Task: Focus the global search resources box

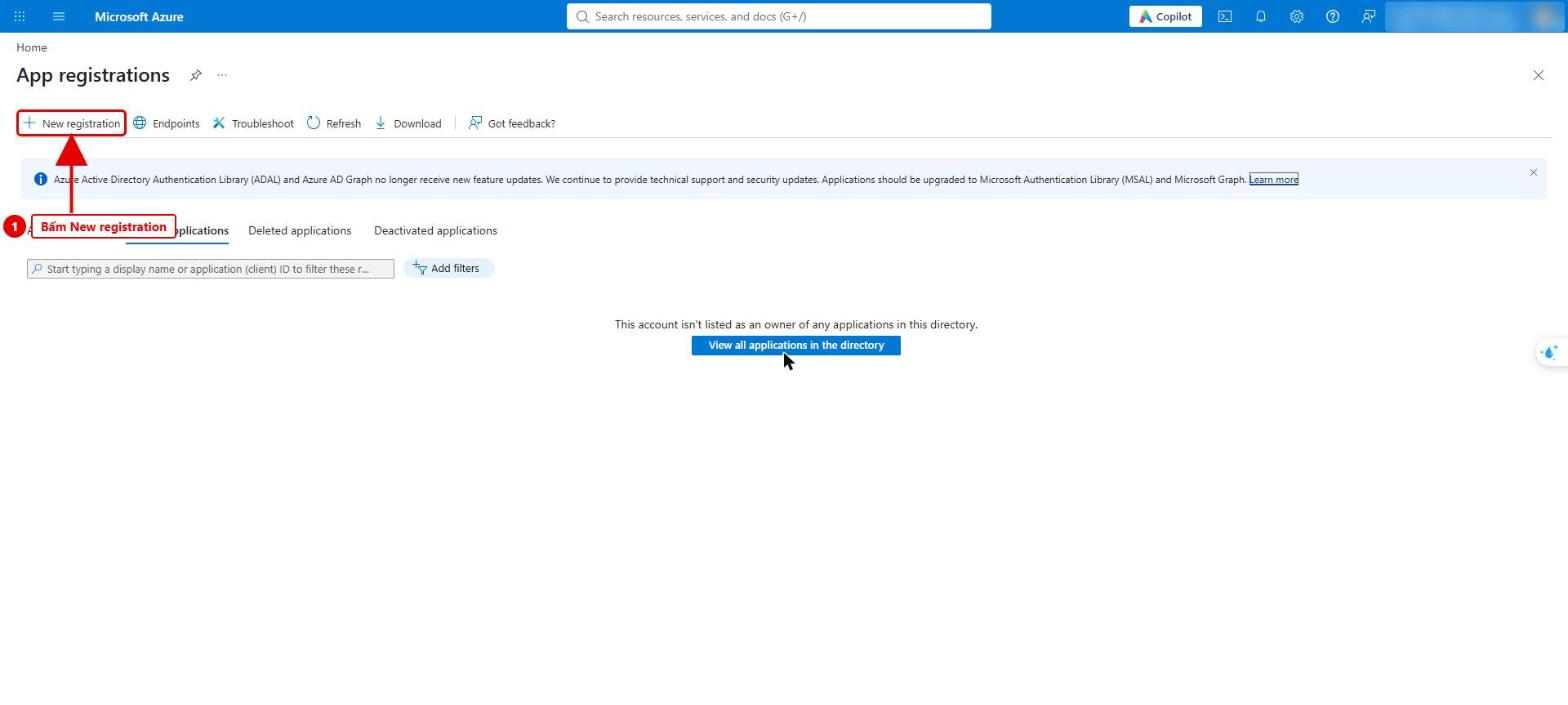Action: click(x=779, y=16)
